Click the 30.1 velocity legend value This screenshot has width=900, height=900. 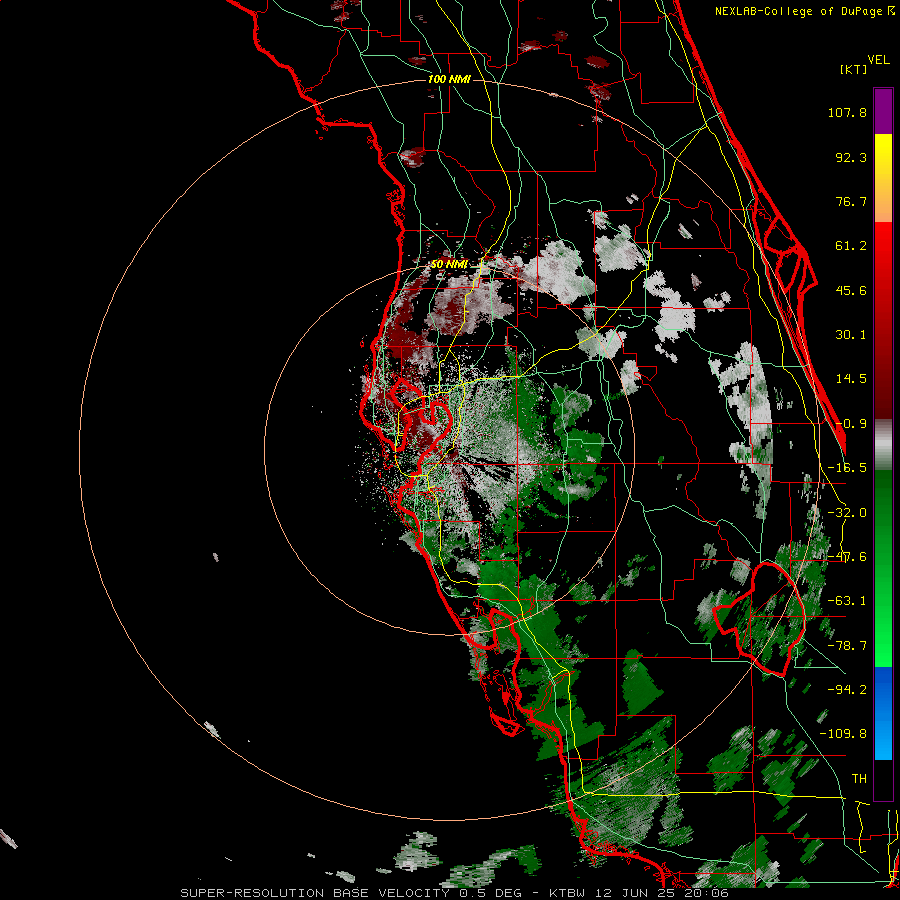[x=851, y=335]
